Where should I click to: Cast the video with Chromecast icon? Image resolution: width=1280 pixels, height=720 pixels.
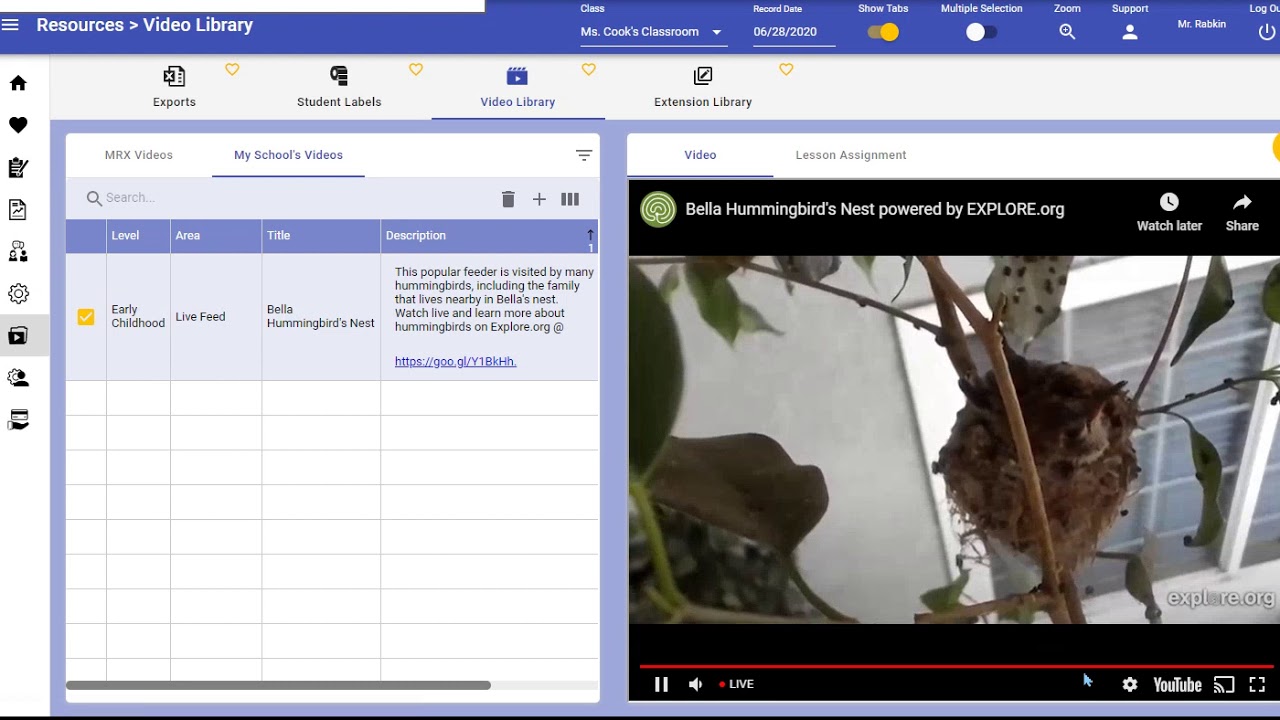click(x=1224, y=685)
